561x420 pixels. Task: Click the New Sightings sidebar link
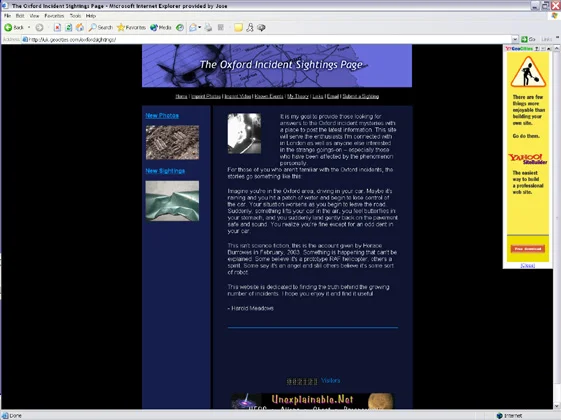[x=165, y=171]
